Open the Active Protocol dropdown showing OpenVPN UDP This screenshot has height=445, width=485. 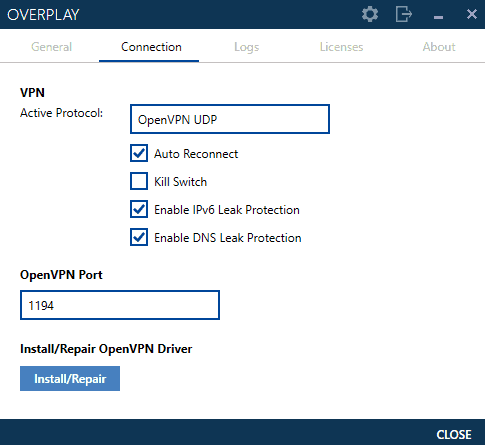coord(230,119)
